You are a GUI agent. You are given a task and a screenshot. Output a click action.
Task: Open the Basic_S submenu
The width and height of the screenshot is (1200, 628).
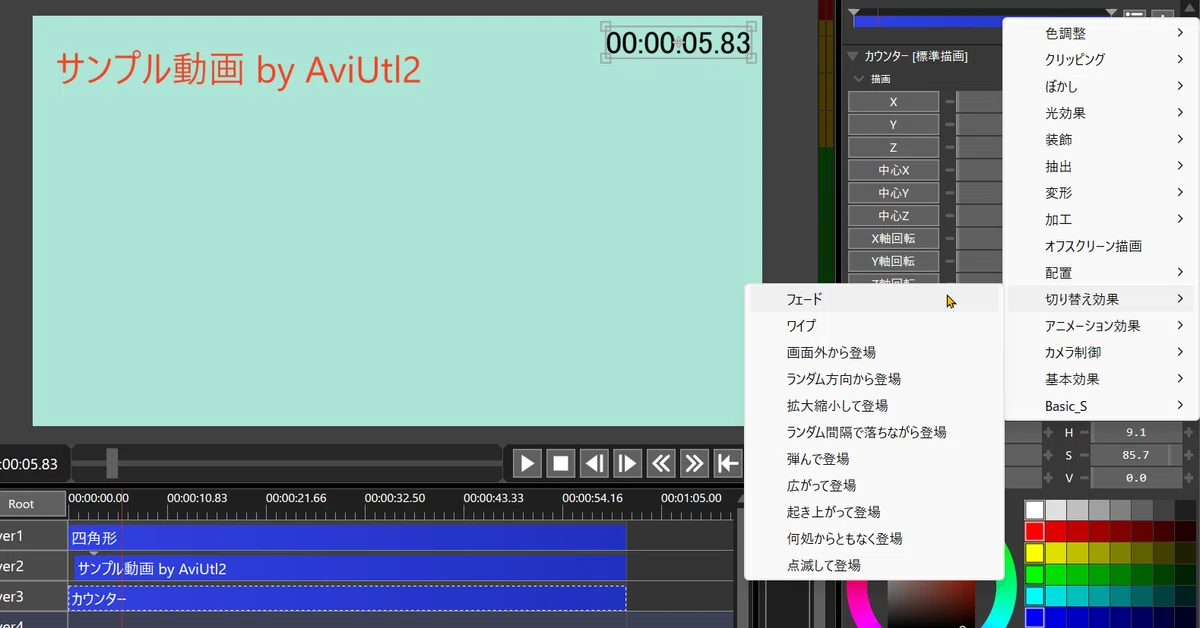1103,406
